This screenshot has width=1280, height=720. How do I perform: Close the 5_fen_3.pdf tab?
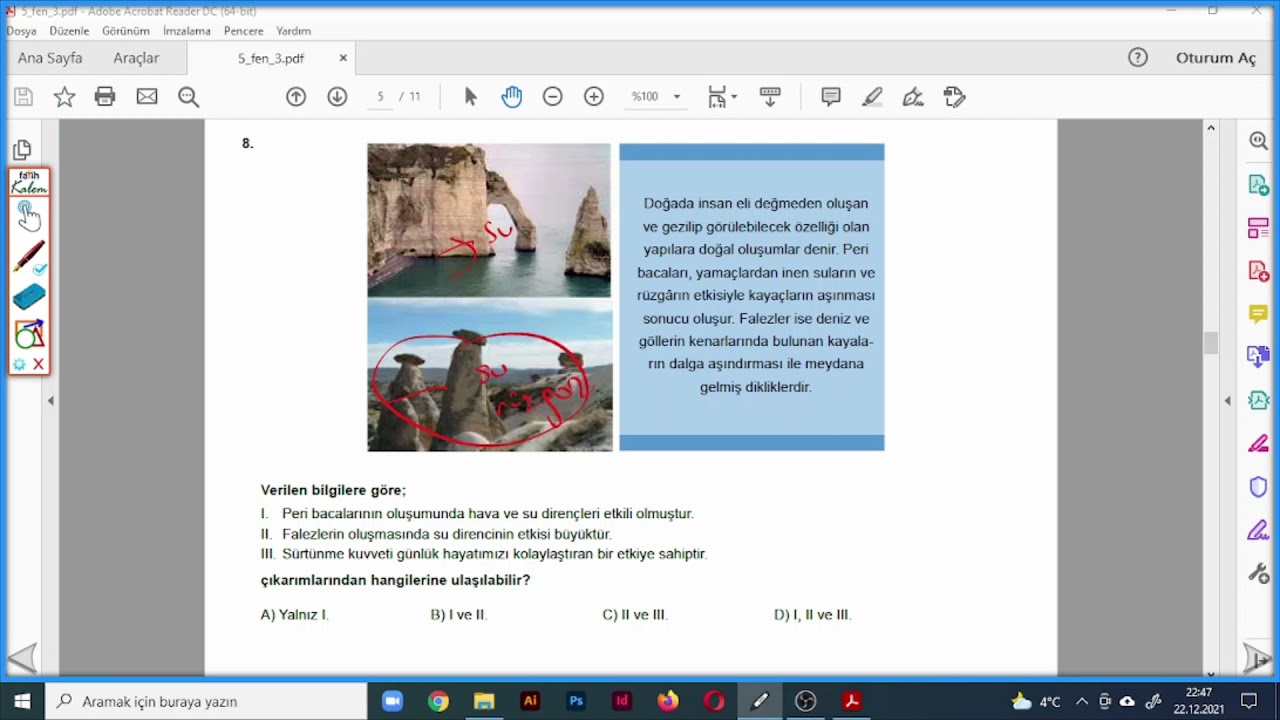point(343,58)
